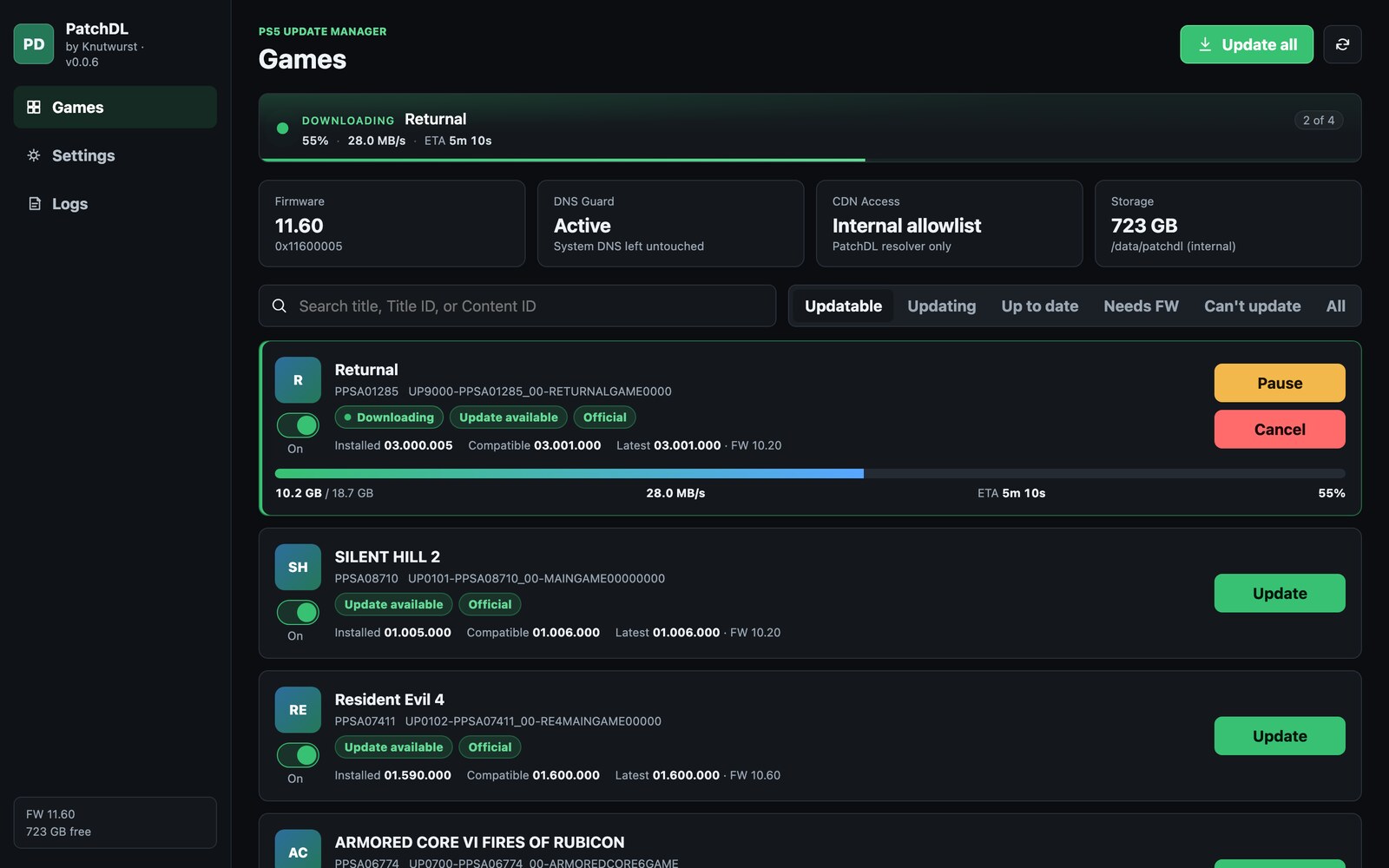The image size is (1389, 868).
Task: Click Official badge on SILENT HILL 2
Action: click(490, 604)
